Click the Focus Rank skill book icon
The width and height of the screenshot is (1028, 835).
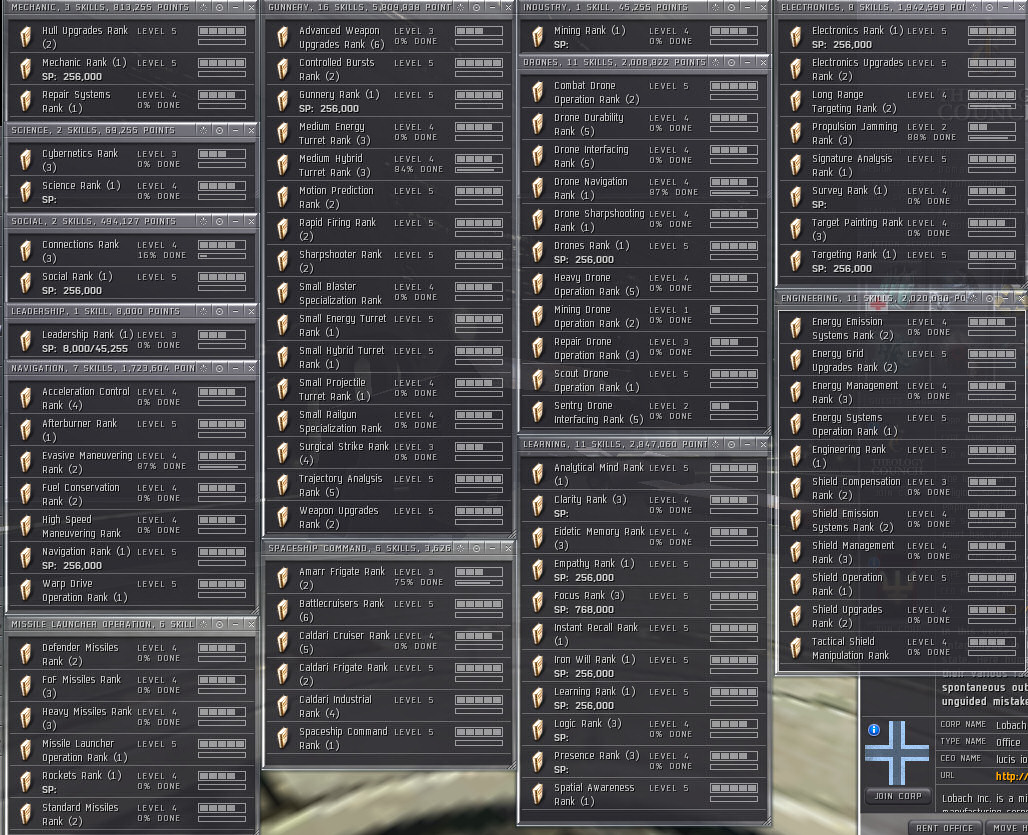[x=538, y=602]
